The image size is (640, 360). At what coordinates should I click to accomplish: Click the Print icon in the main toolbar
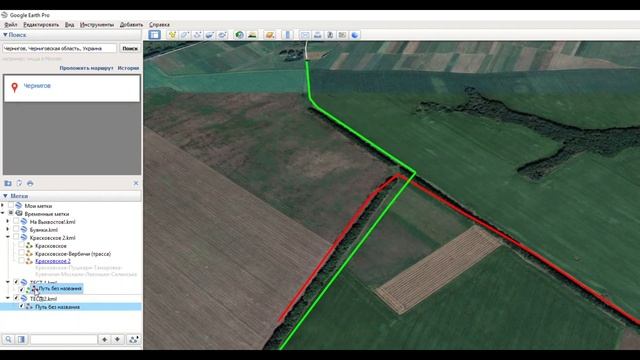(318, 35)
